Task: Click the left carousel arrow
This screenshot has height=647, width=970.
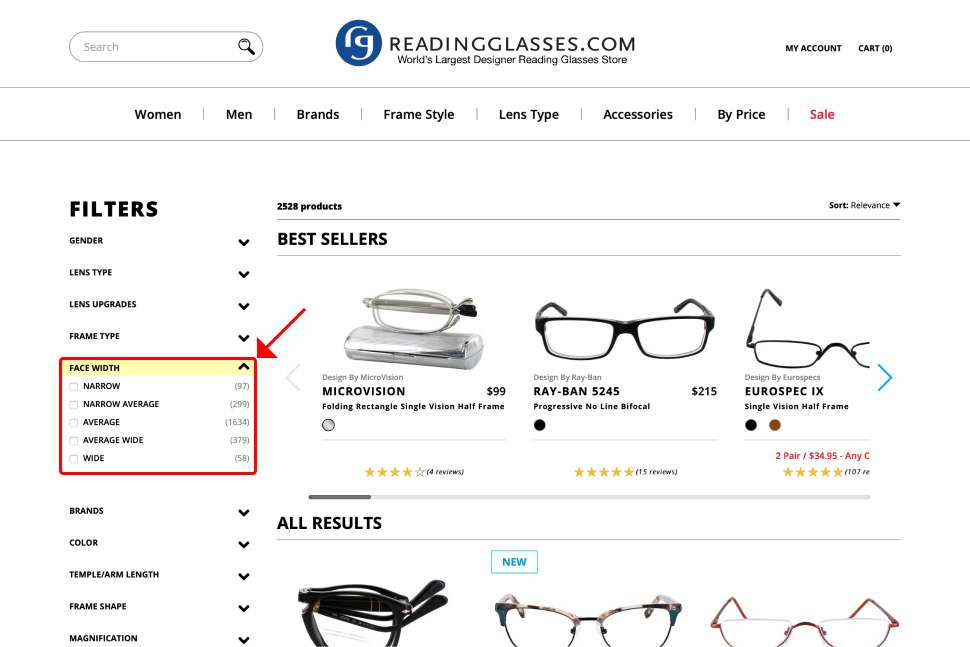Action: (293, 377)
